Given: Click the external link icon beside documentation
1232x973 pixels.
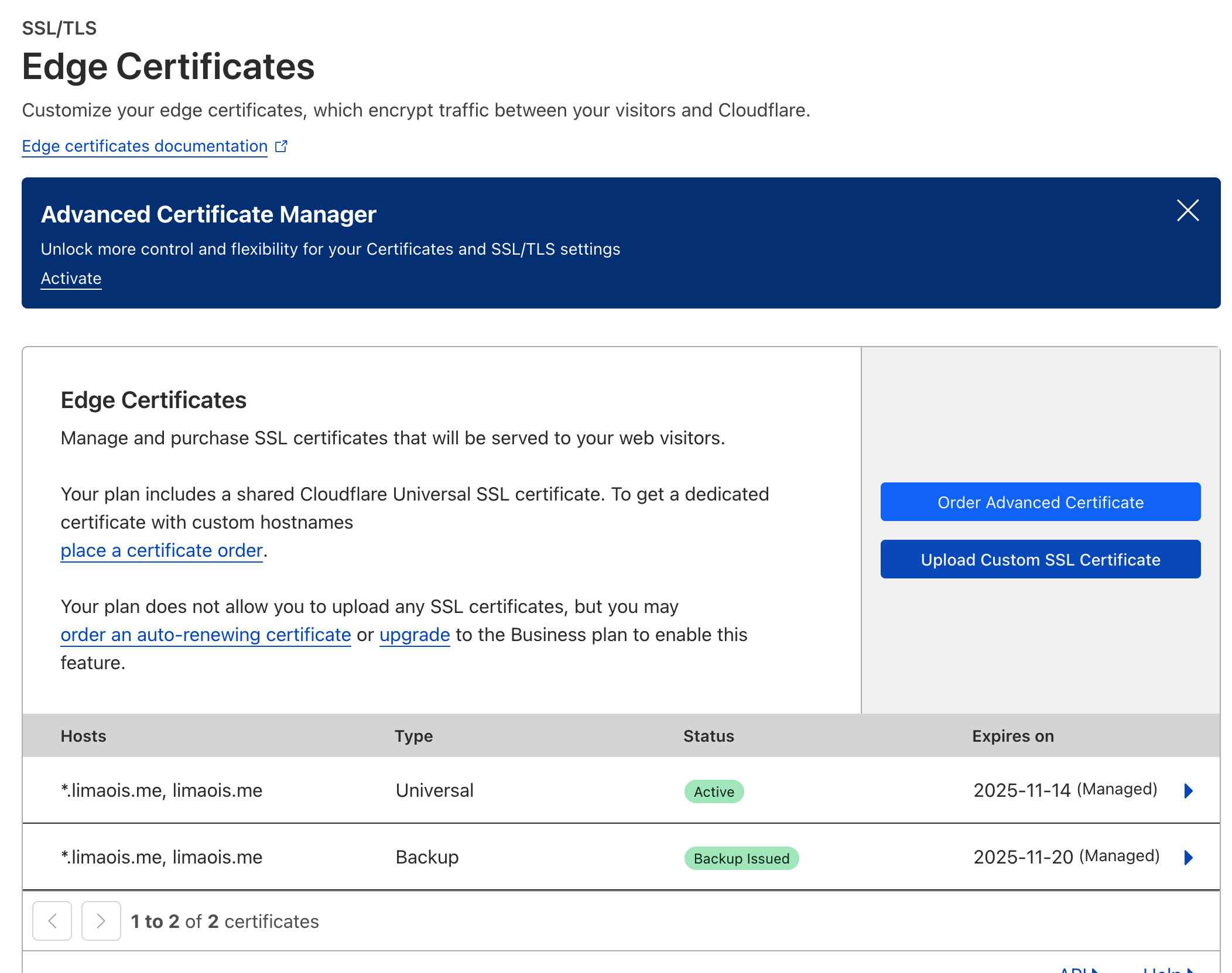Looking at the screenshot, I should (282, 146).
